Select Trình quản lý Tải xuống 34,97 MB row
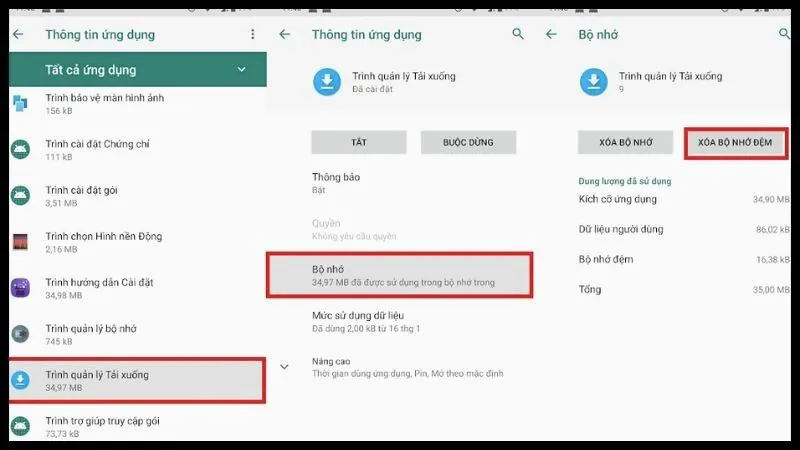This screenshot has height=450, width=800. coord(138,380)
